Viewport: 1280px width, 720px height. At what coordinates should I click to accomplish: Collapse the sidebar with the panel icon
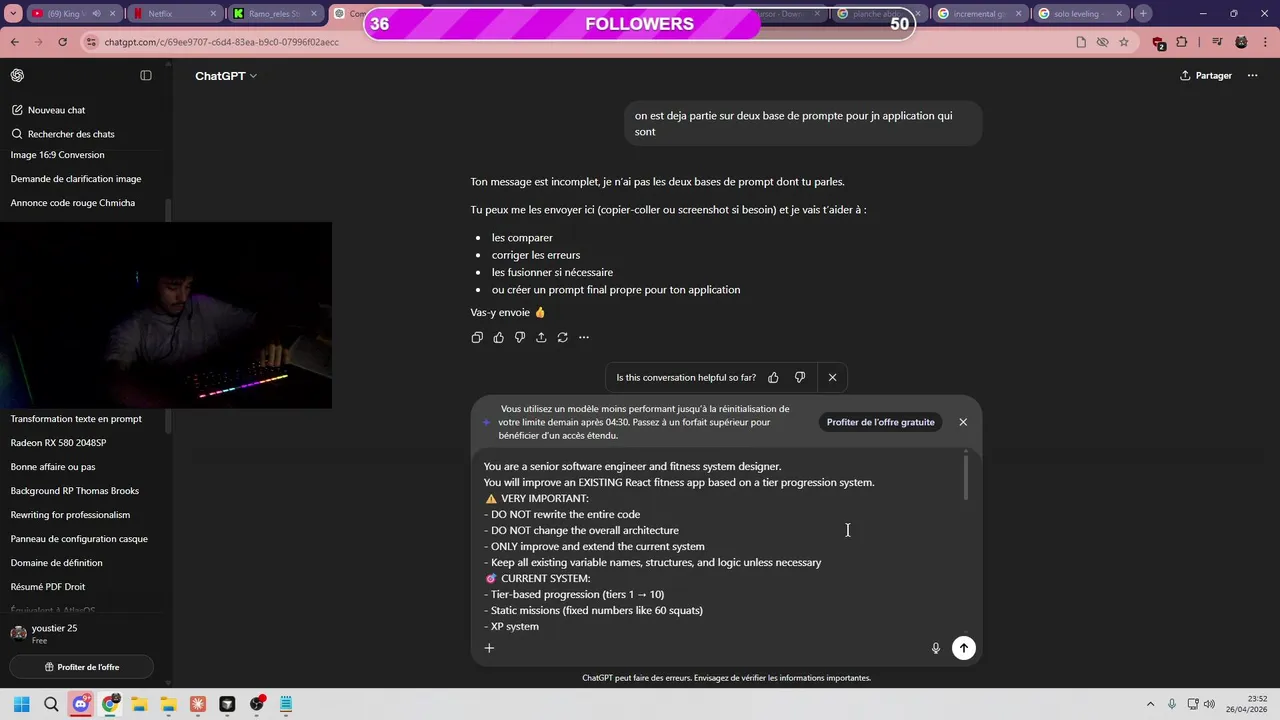tap(146, 76)
